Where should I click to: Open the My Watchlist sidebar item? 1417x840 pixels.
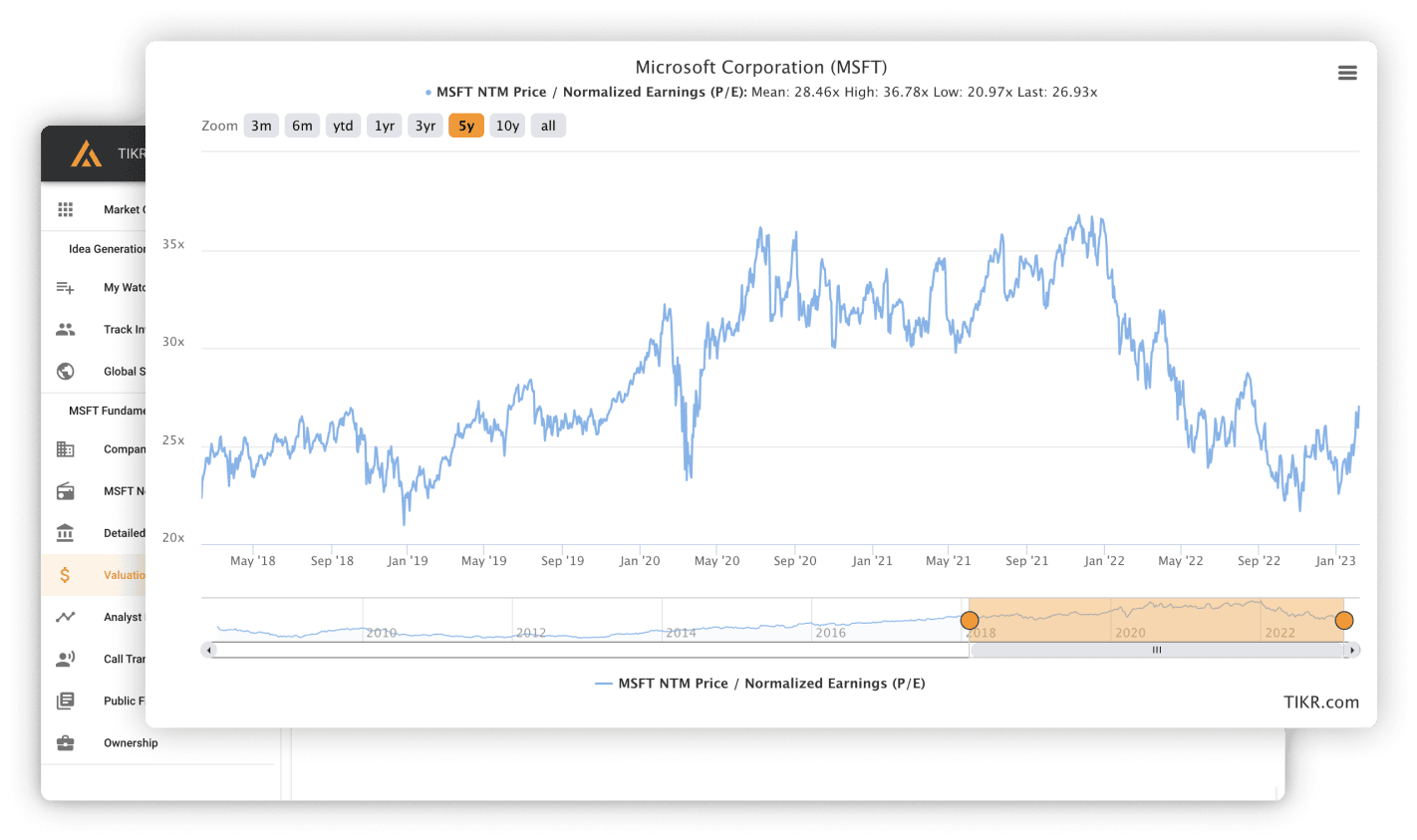[x=94, y=288]
